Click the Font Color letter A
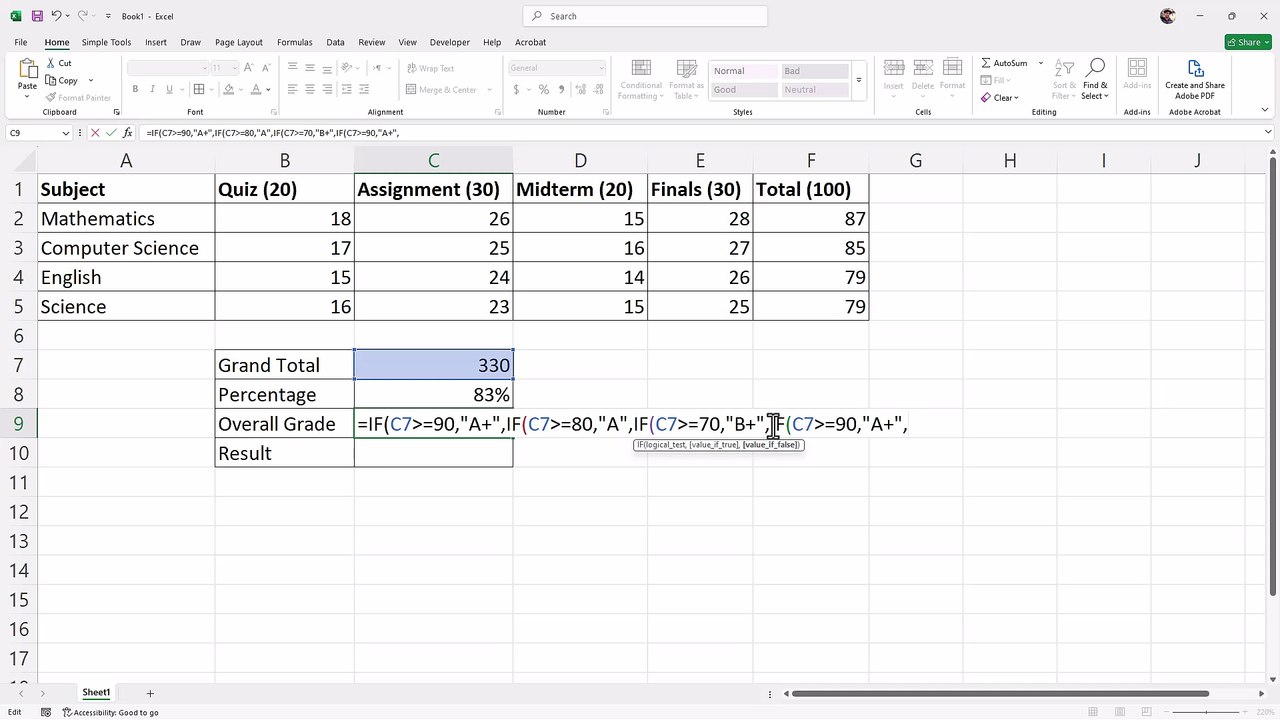The image size is (1280, 720). tap(256, 89)
